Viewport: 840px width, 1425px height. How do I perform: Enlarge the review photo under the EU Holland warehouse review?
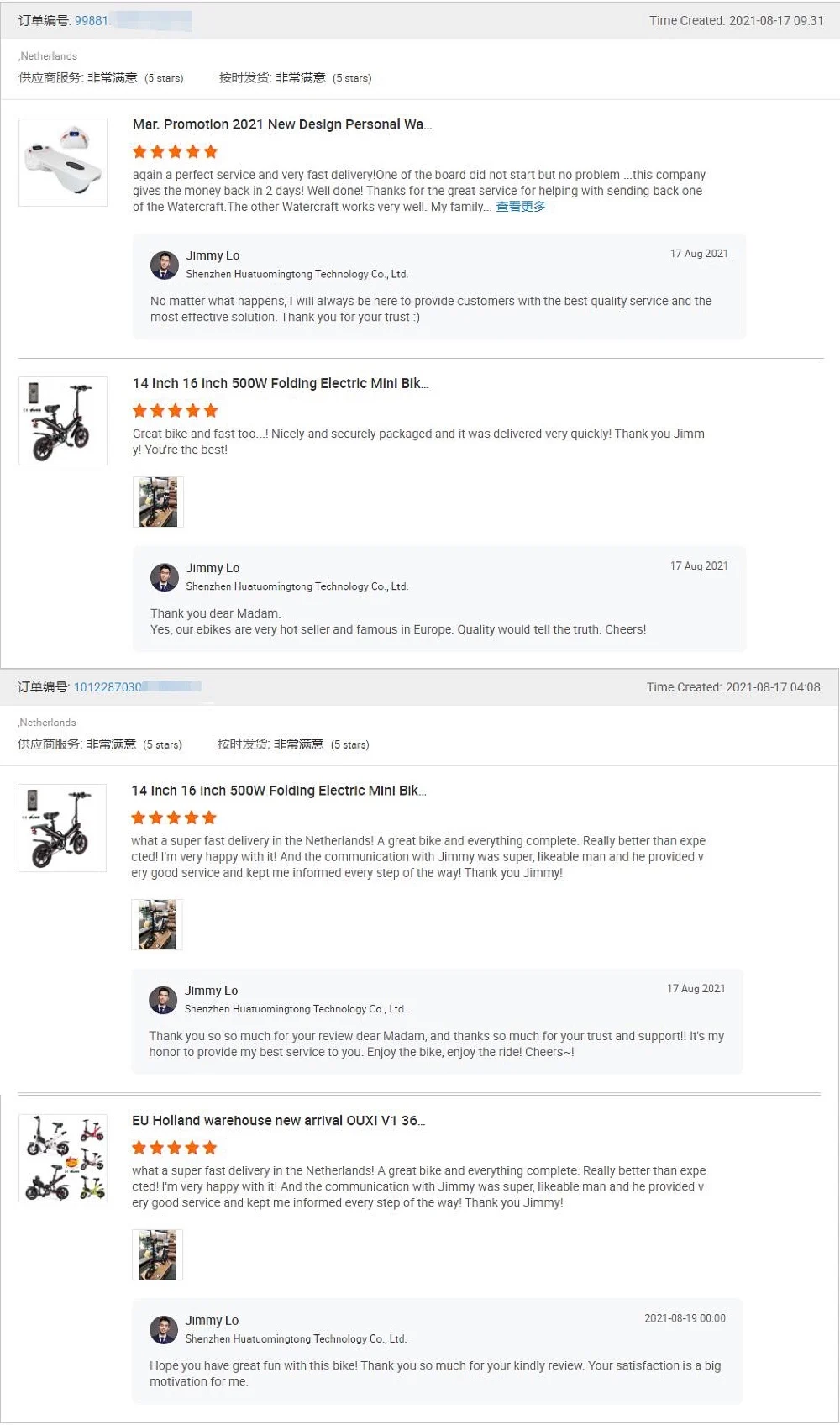pos(157,1255)
